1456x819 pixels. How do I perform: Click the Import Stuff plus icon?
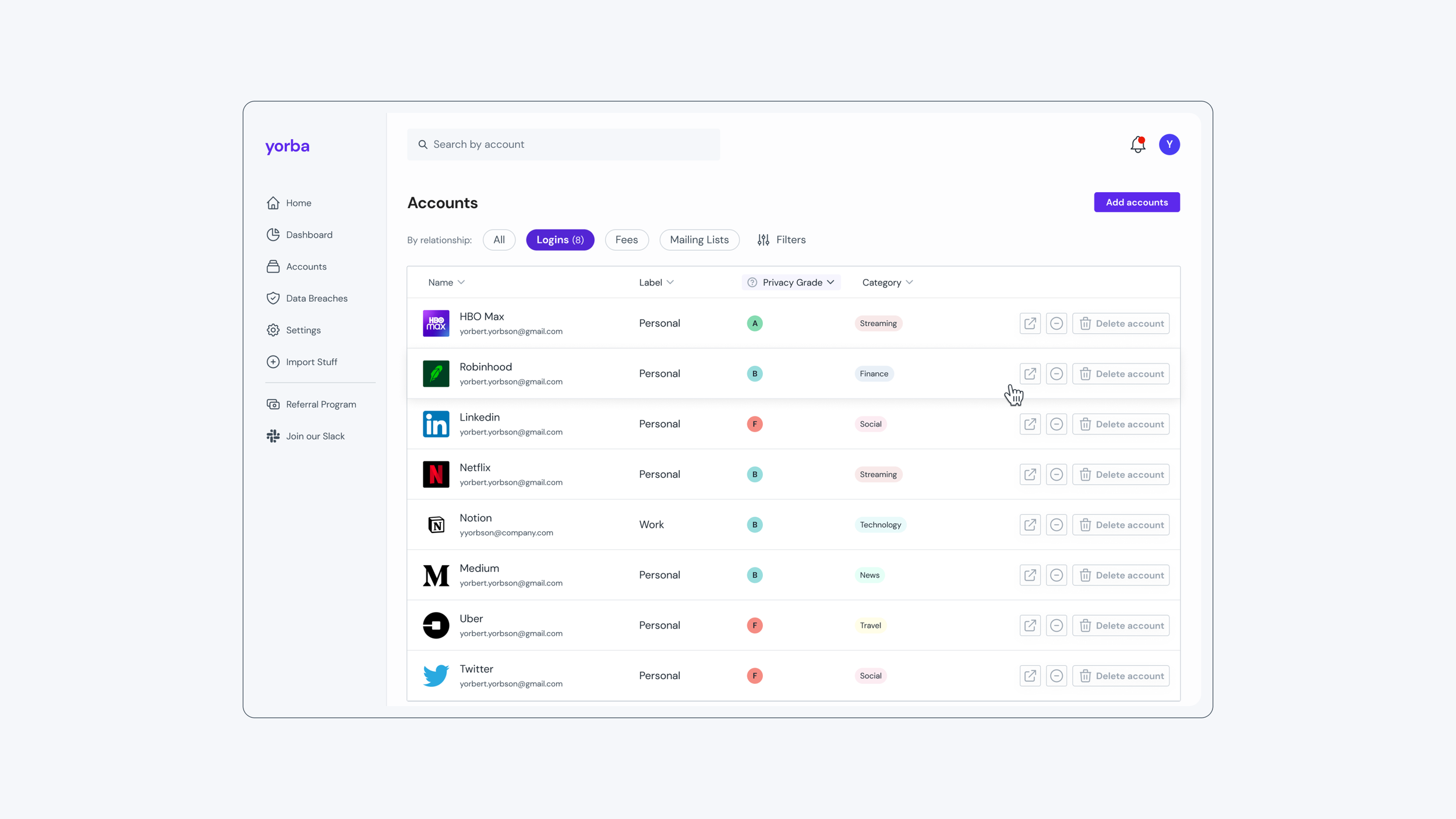[273, 362]
